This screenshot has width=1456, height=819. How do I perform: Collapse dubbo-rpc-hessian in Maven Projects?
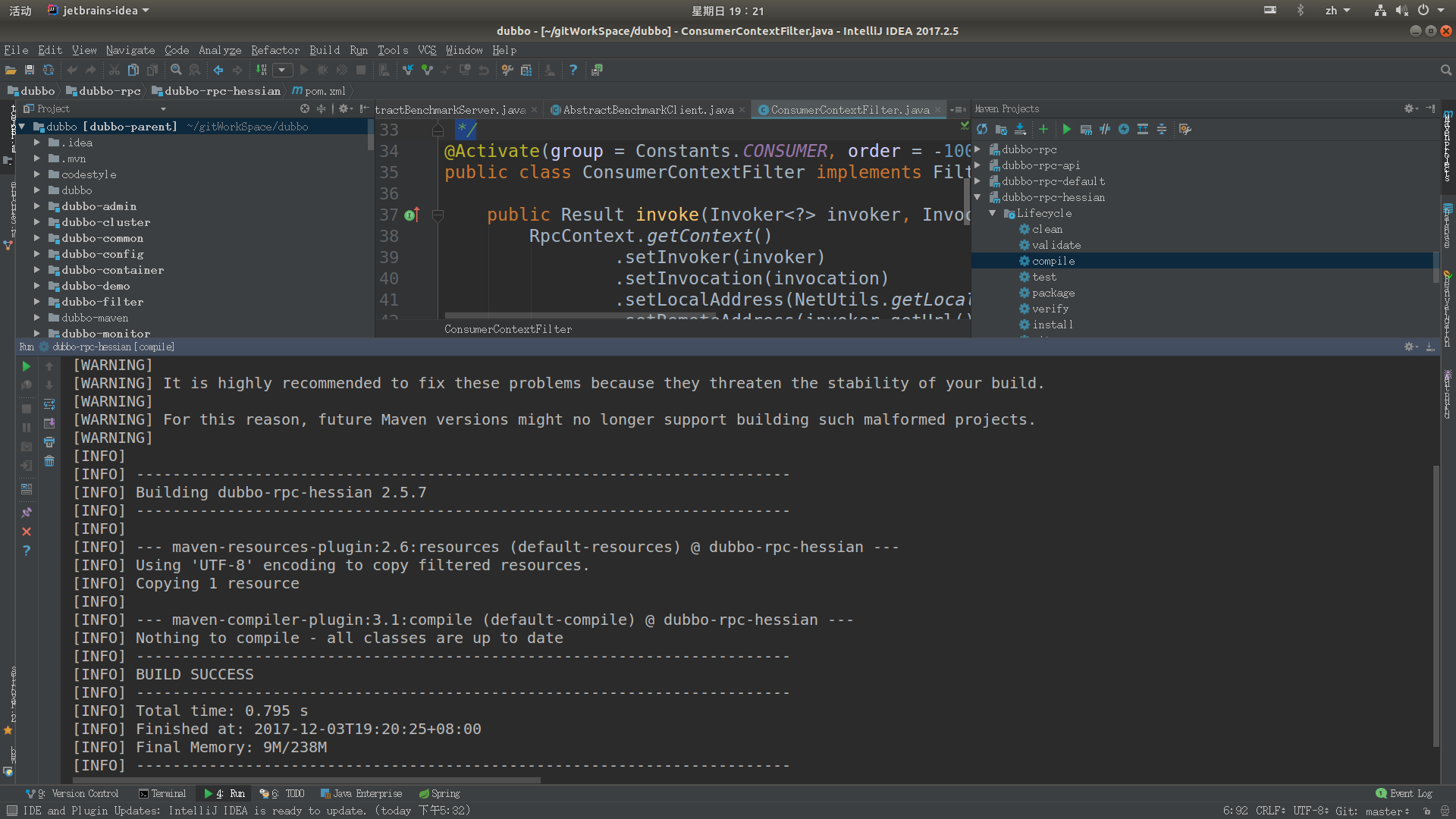[x=977, y=197]
